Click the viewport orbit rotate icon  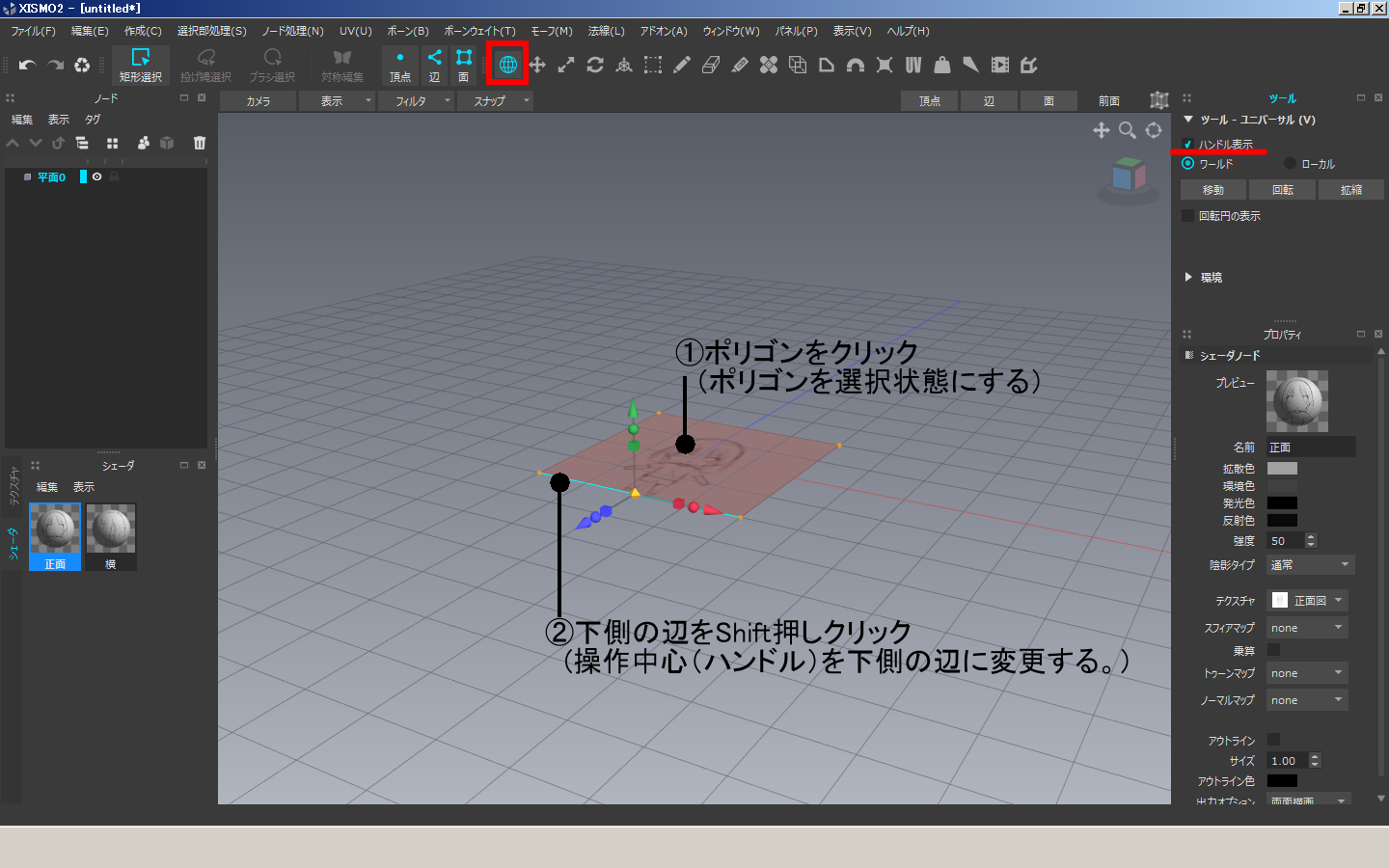(x=1154, y=130)
